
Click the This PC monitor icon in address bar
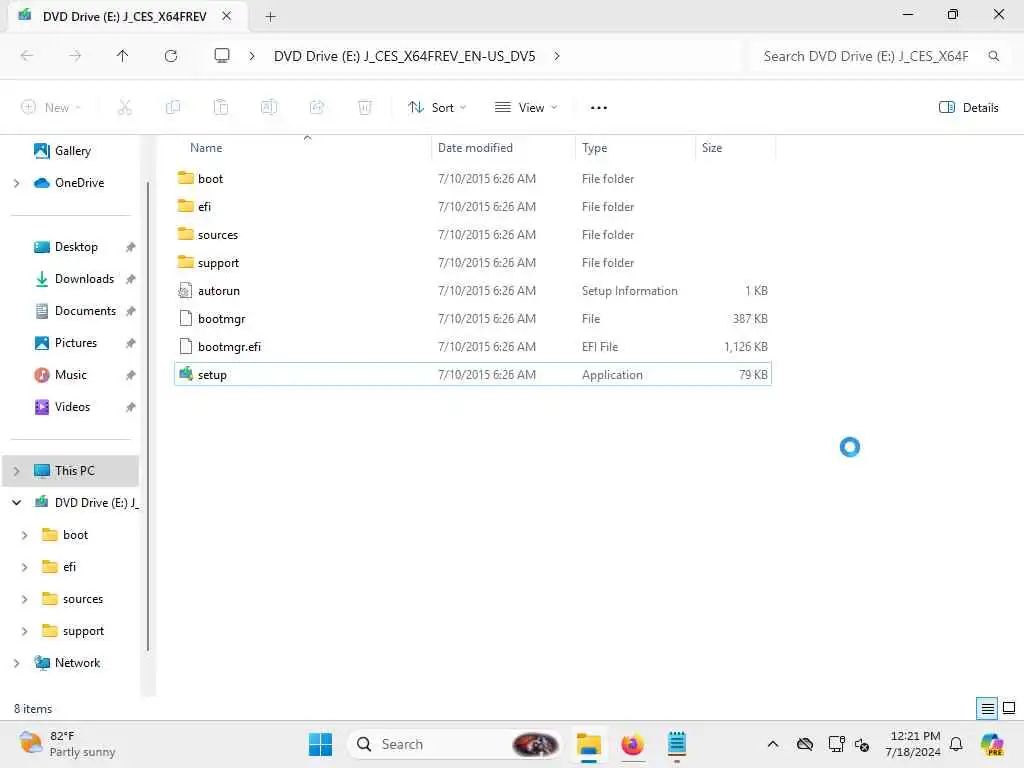222,56
